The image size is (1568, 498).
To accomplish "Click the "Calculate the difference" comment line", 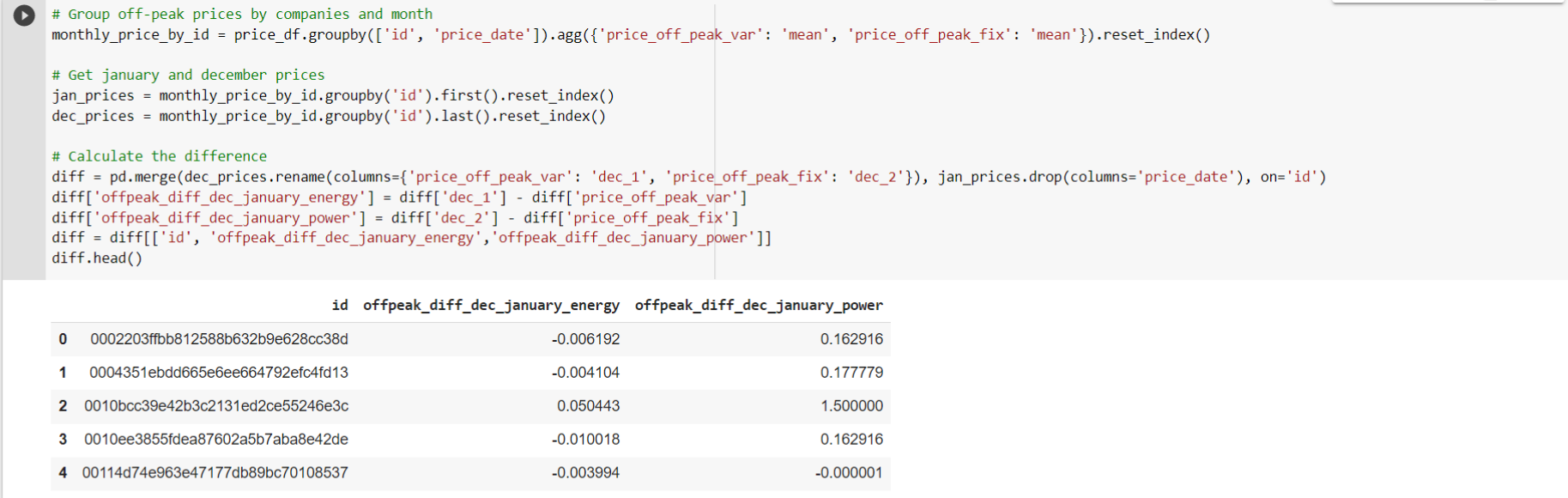I will point(159,156).
